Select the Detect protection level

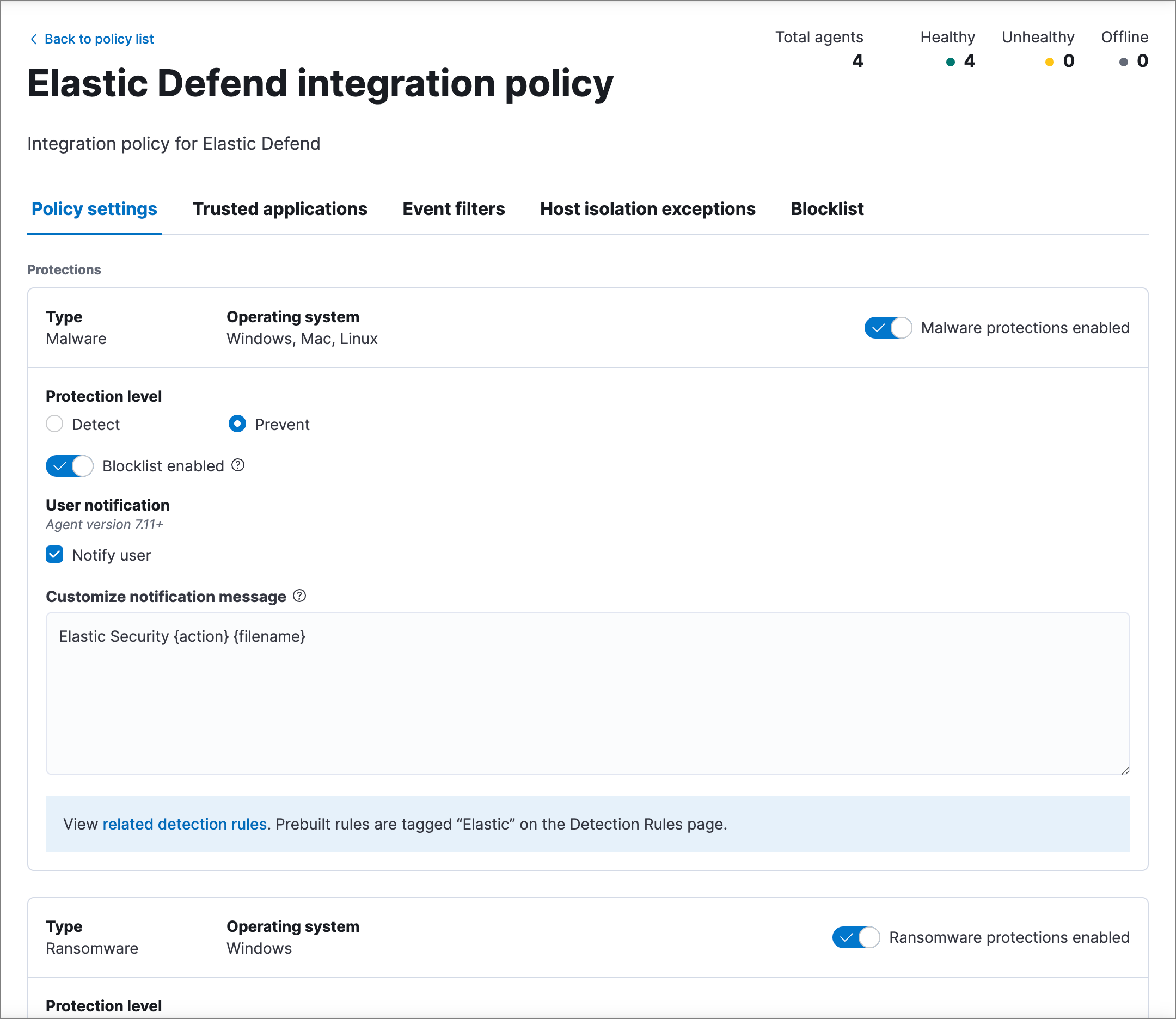coord(54,423)
